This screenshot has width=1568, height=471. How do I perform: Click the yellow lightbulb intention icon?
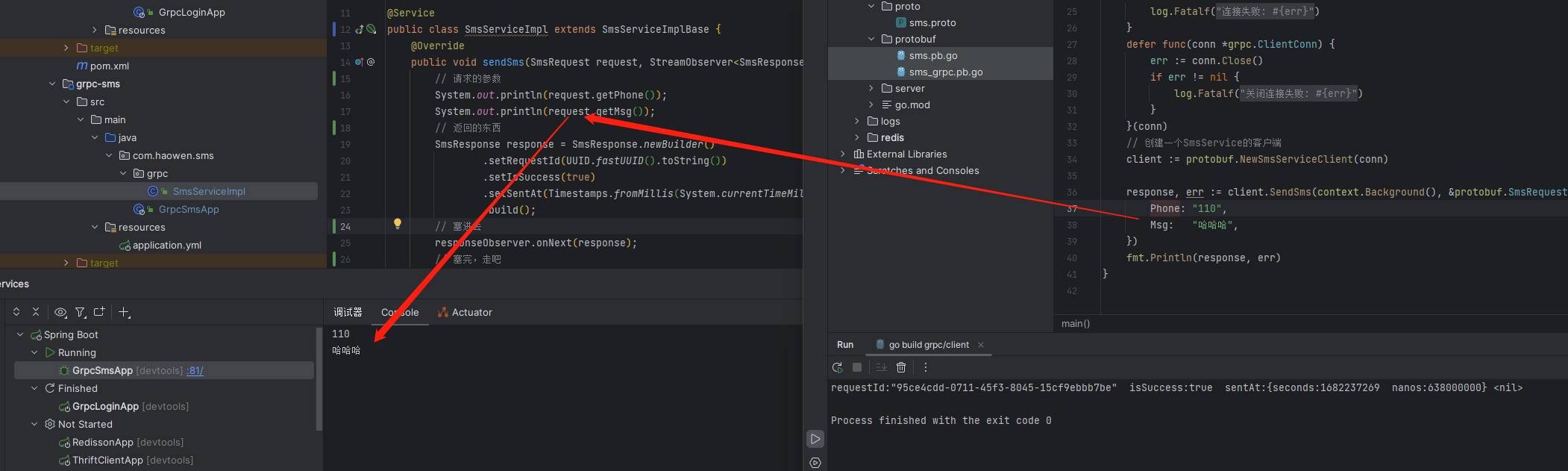(x=398, y=224)
